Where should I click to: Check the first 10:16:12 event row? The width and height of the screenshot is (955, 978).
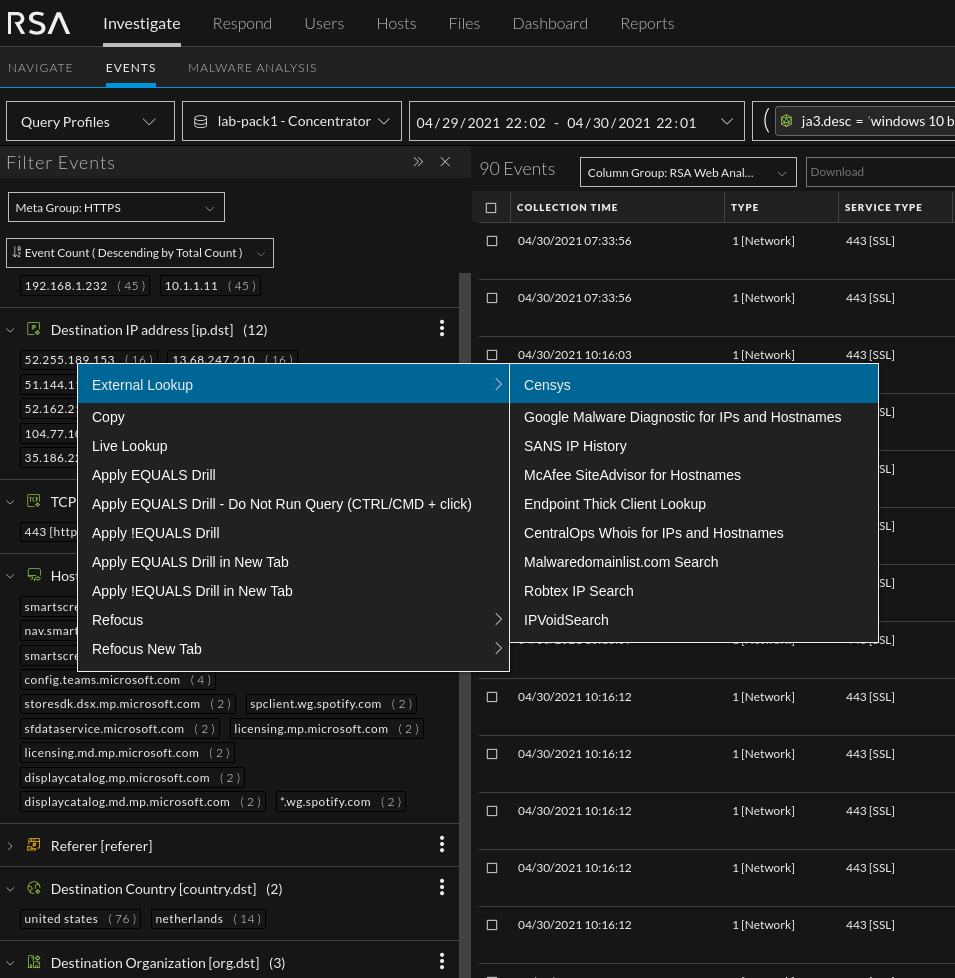coord(492,697)
